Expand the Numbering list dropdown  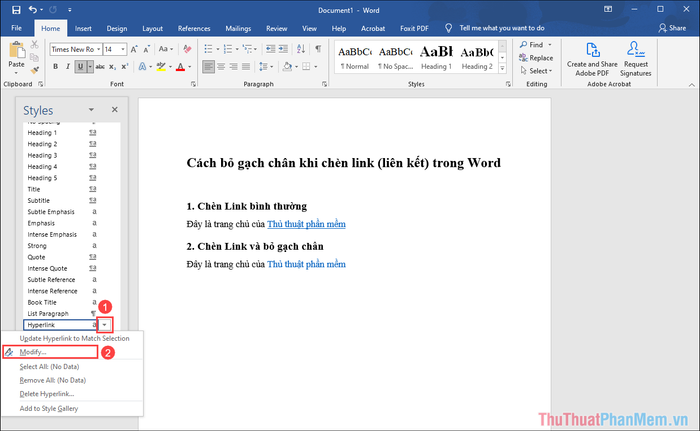[237, 49]
